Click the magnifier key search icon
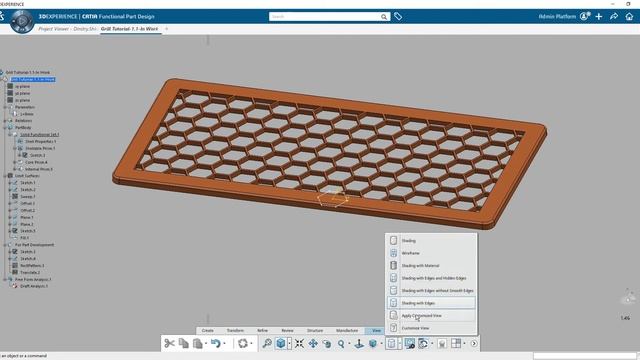Screen dimensions: 640x360 267,343
